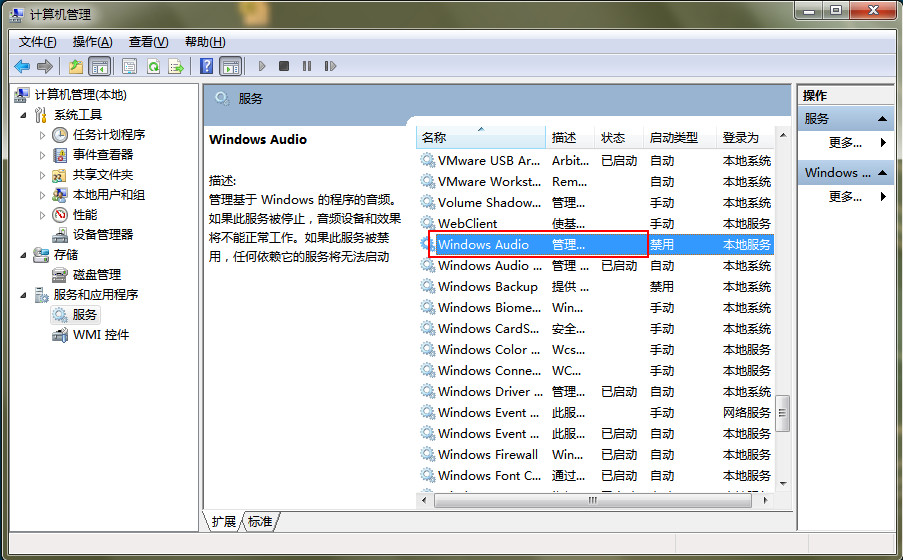Expand the 共享文件夹 branch arrow

point(42,175)
